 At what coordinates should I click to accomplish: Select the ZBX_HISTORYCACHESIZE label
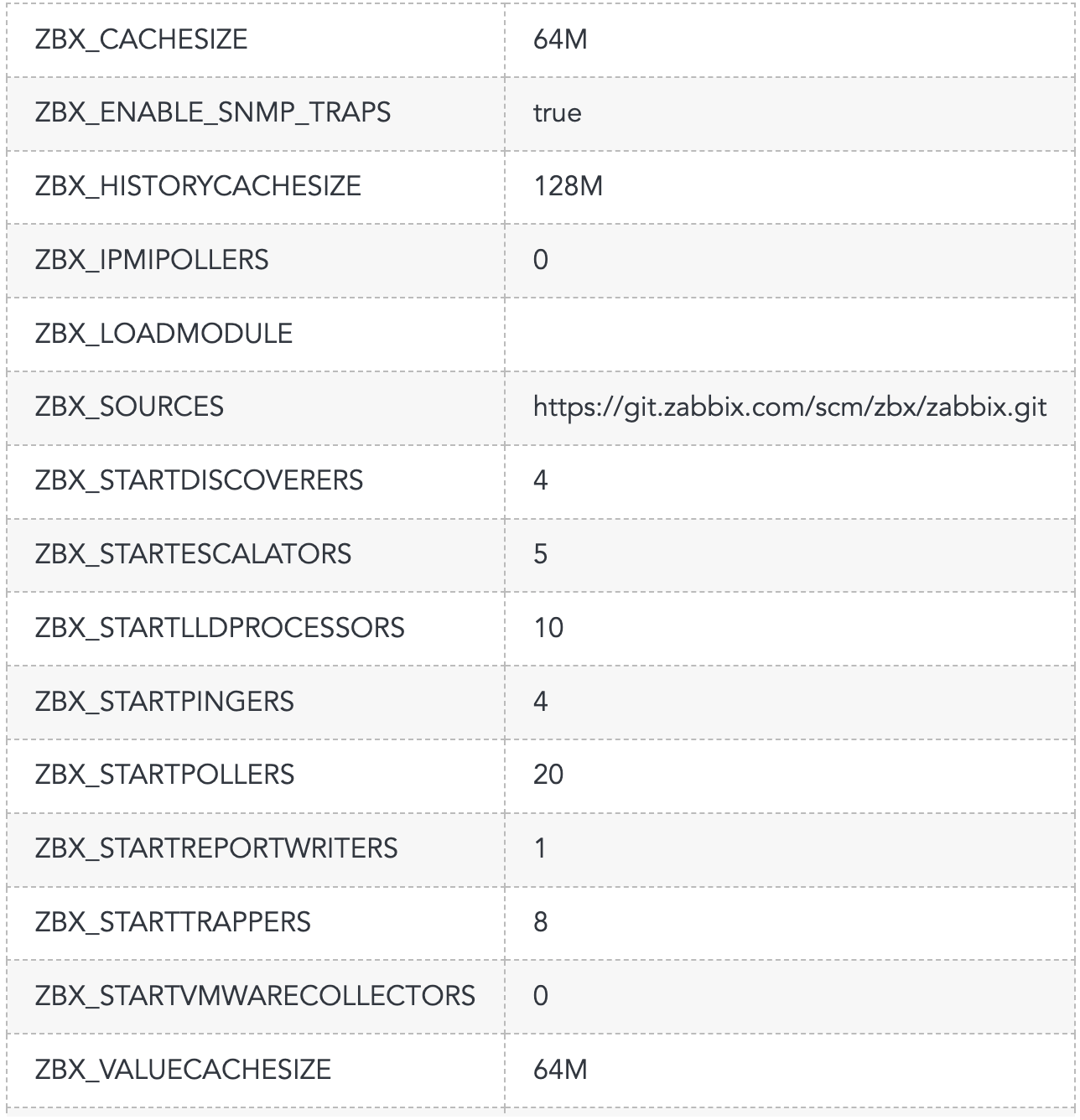[x=198, y=186]
